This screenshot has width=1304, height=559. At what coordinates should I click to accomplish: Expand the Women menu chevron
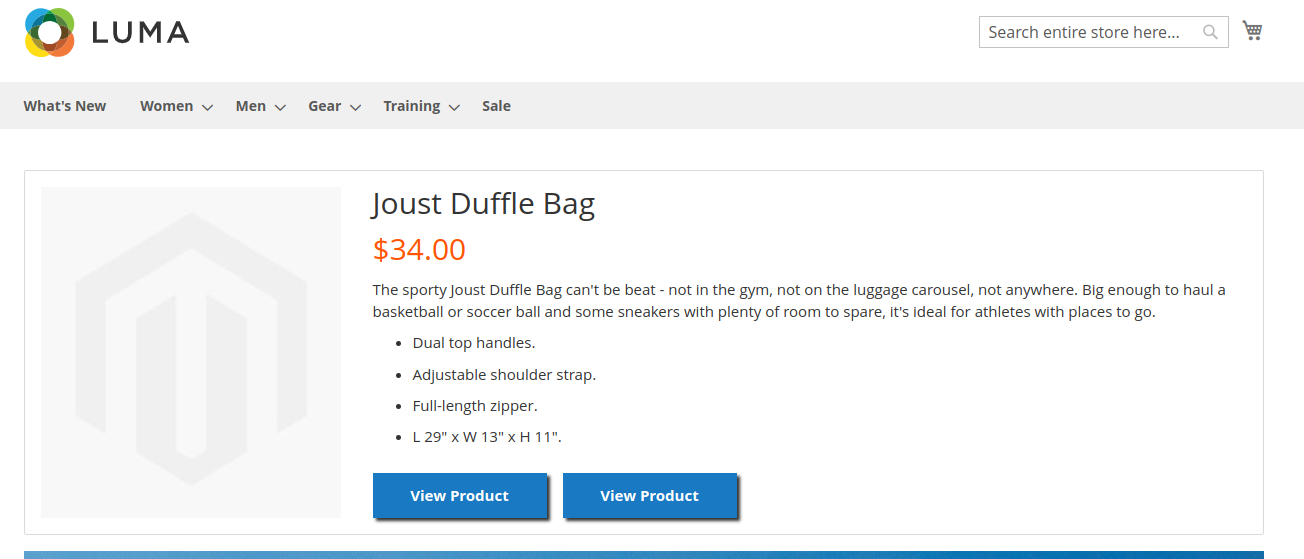[207, 107]
